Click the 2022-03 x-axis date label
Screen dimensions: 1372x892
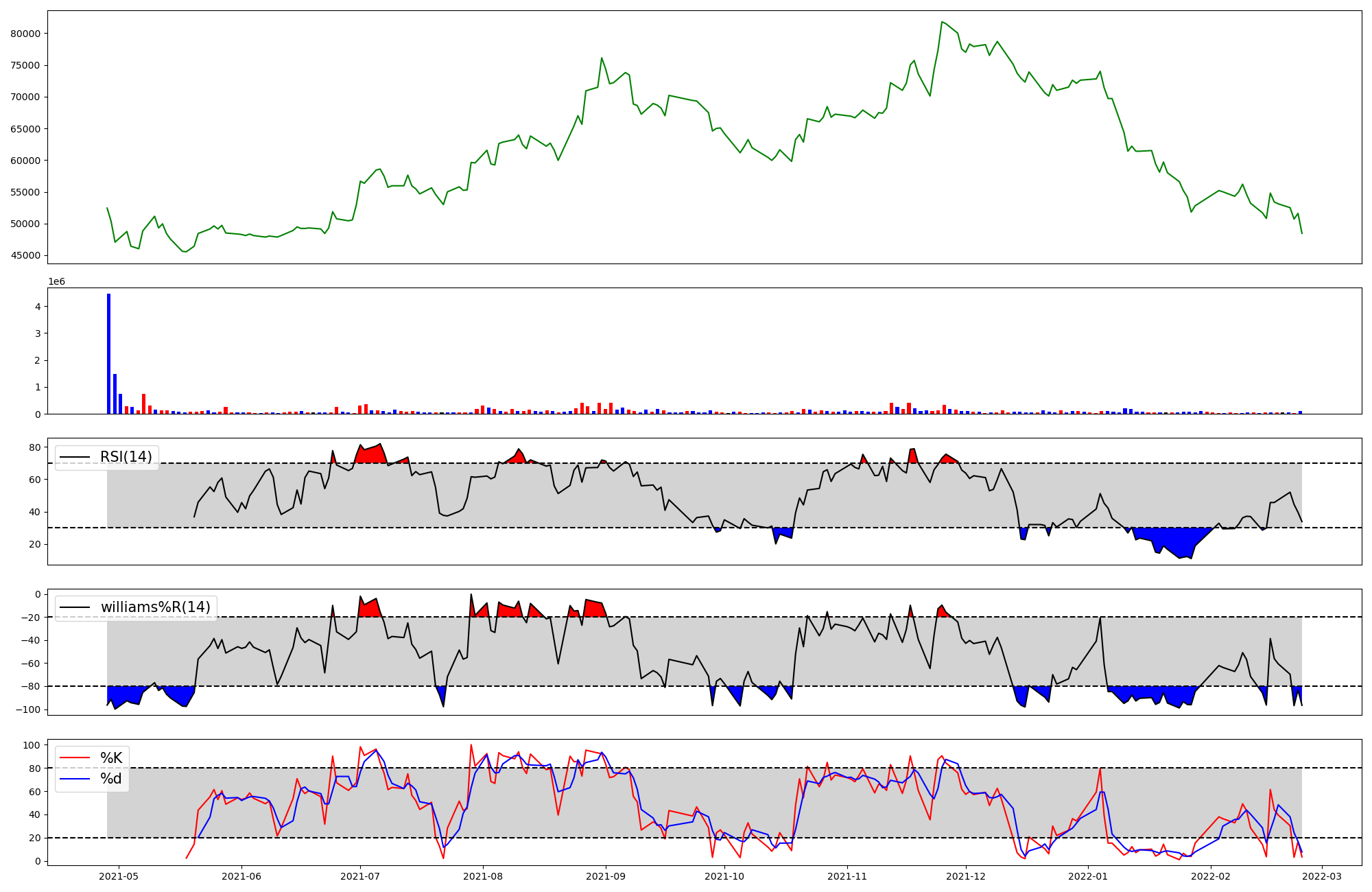(1321, 876)
